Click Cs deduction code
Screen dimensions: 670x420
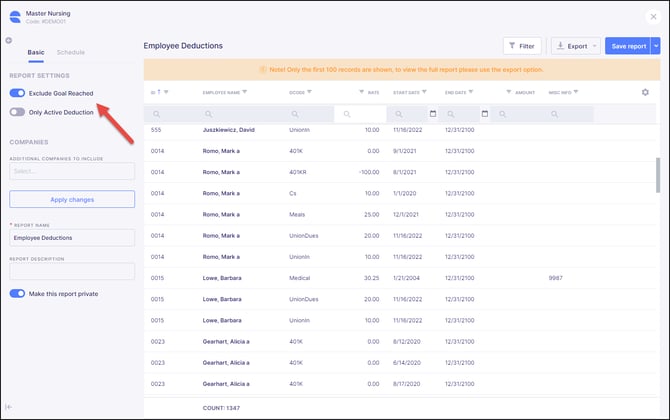[x=293, y=194]
